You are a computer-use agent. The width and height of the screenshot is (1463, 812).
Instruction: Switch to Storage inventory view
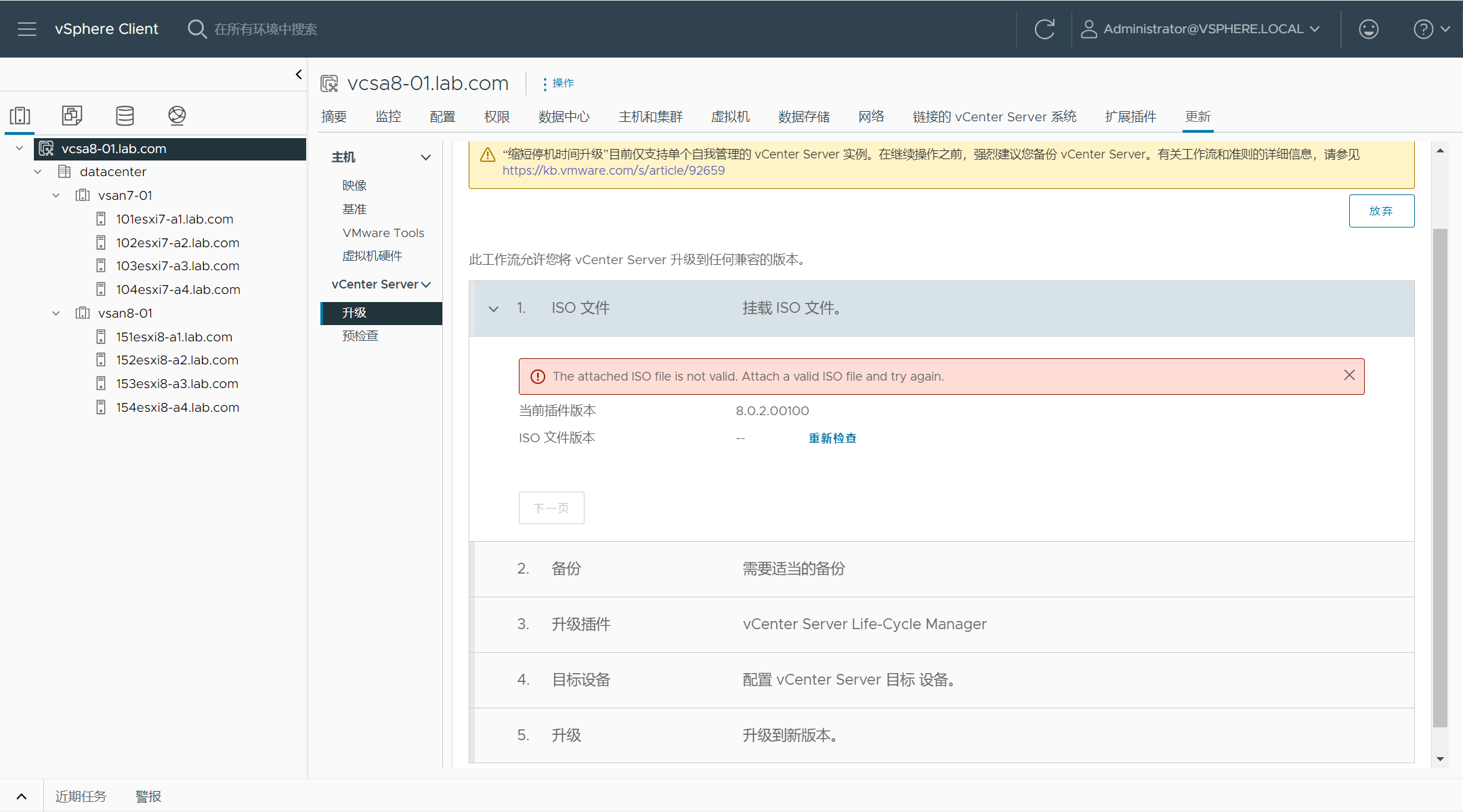coord(125,116)
